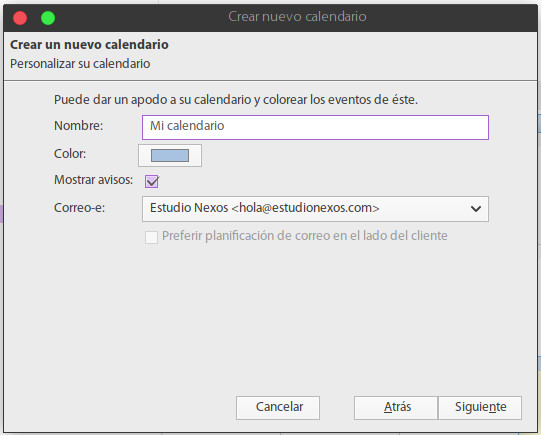The height and width of the screenshot is (435, 541).
Task: Go back with the Atrás button
Action: (396, 407)
